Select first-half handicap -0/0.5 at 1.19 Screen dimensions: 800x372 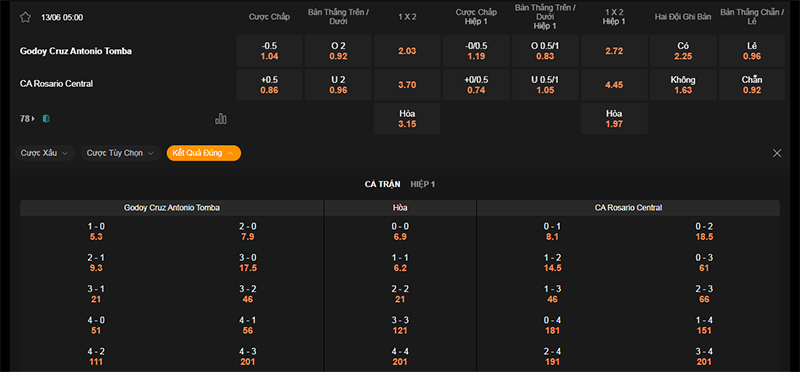pyautogui.click(x=477, y=51)
